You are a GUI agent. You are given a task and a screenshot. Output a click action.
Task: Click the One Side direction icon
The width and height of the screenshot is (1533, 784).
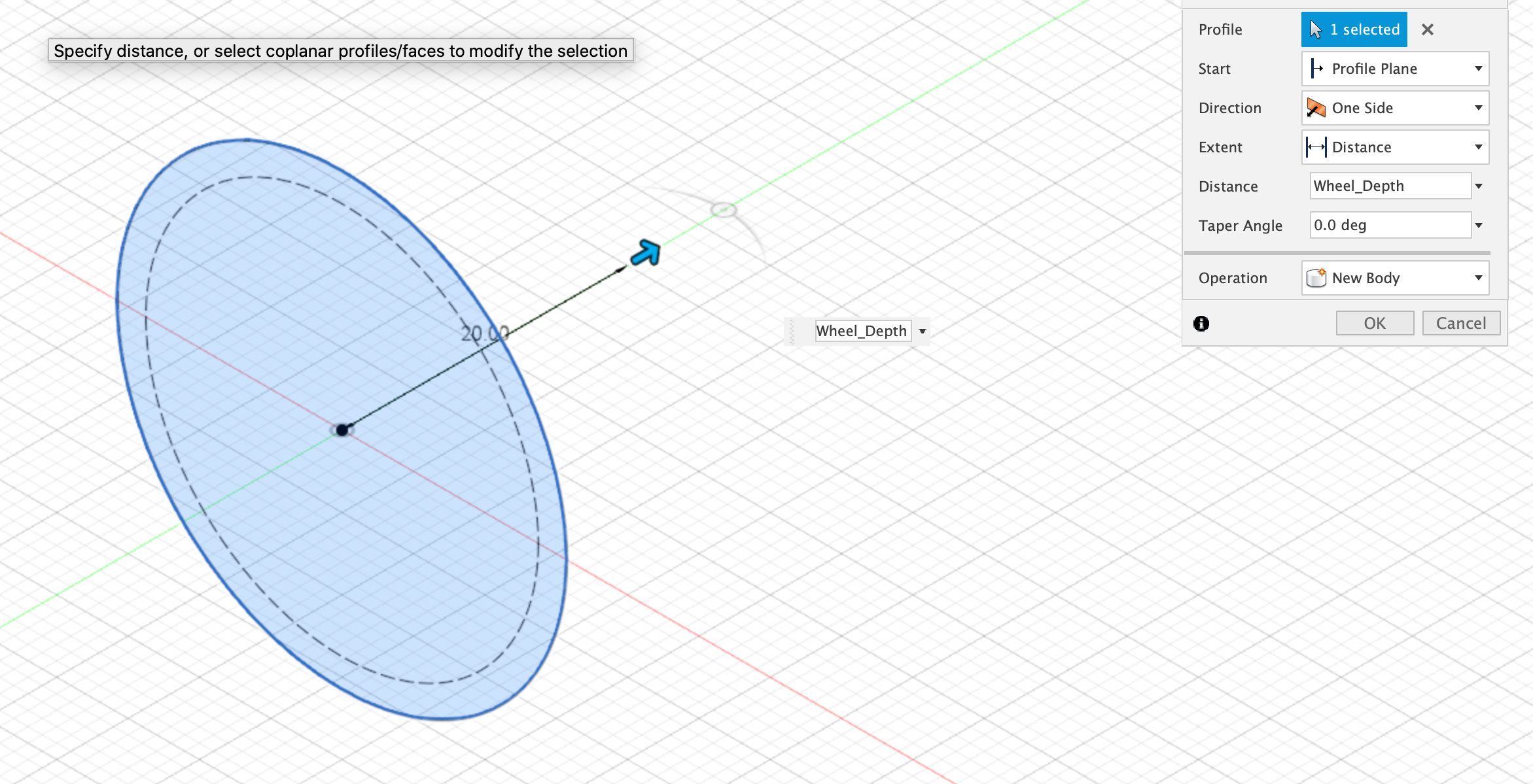[1316, 108]
